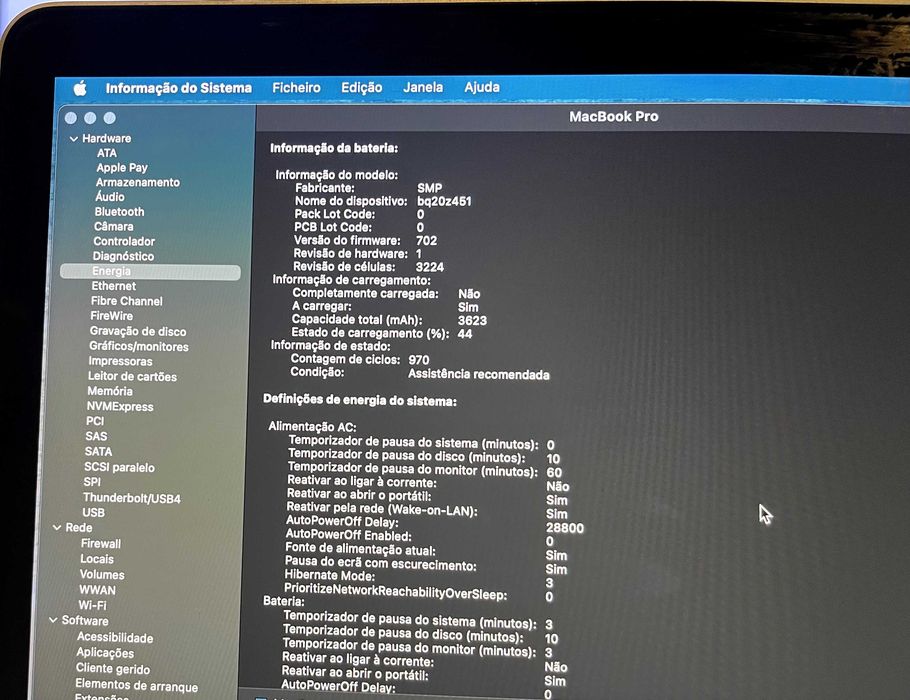Select Ethernet in the sidebar

(114, 286)
